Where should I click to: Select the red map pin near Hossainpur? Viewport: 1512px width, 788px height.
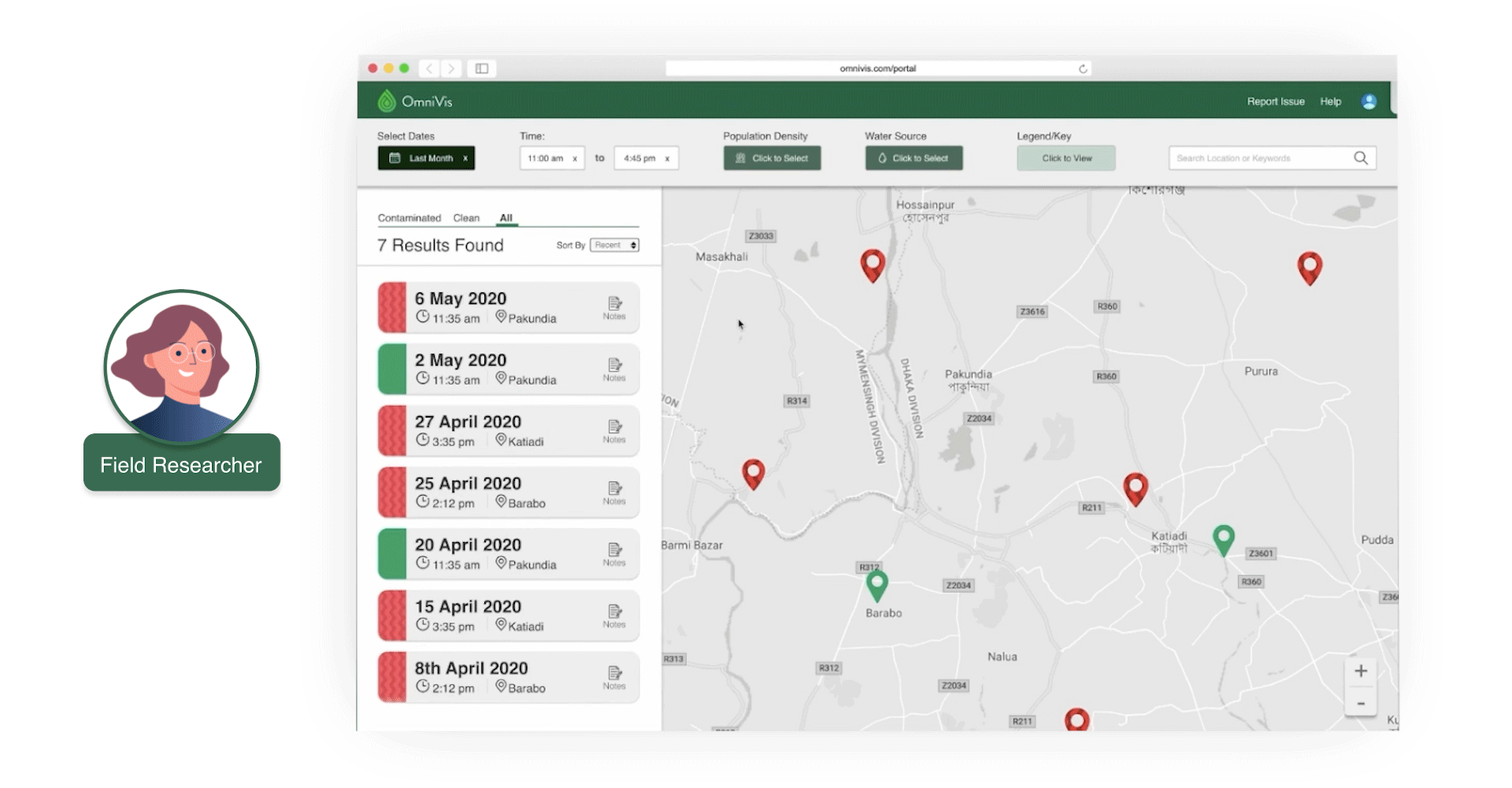point(873,266)
